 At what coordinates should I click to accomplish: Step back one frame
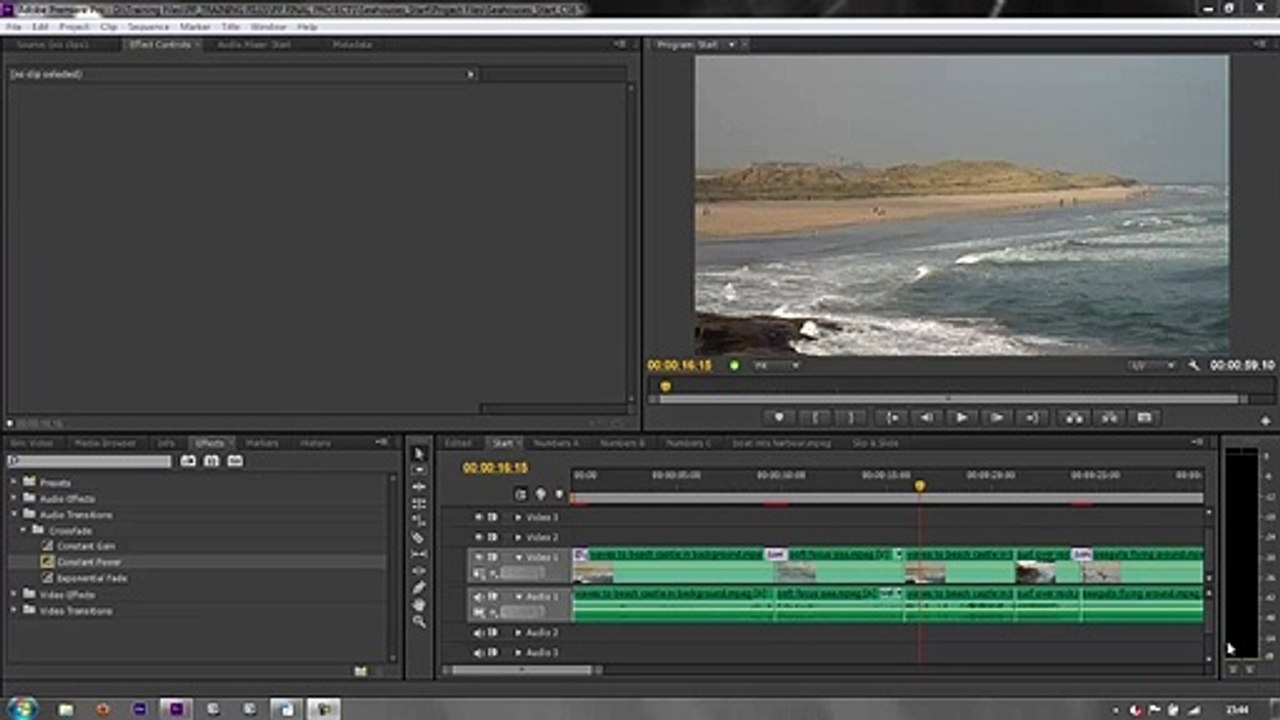click(926, 418)
